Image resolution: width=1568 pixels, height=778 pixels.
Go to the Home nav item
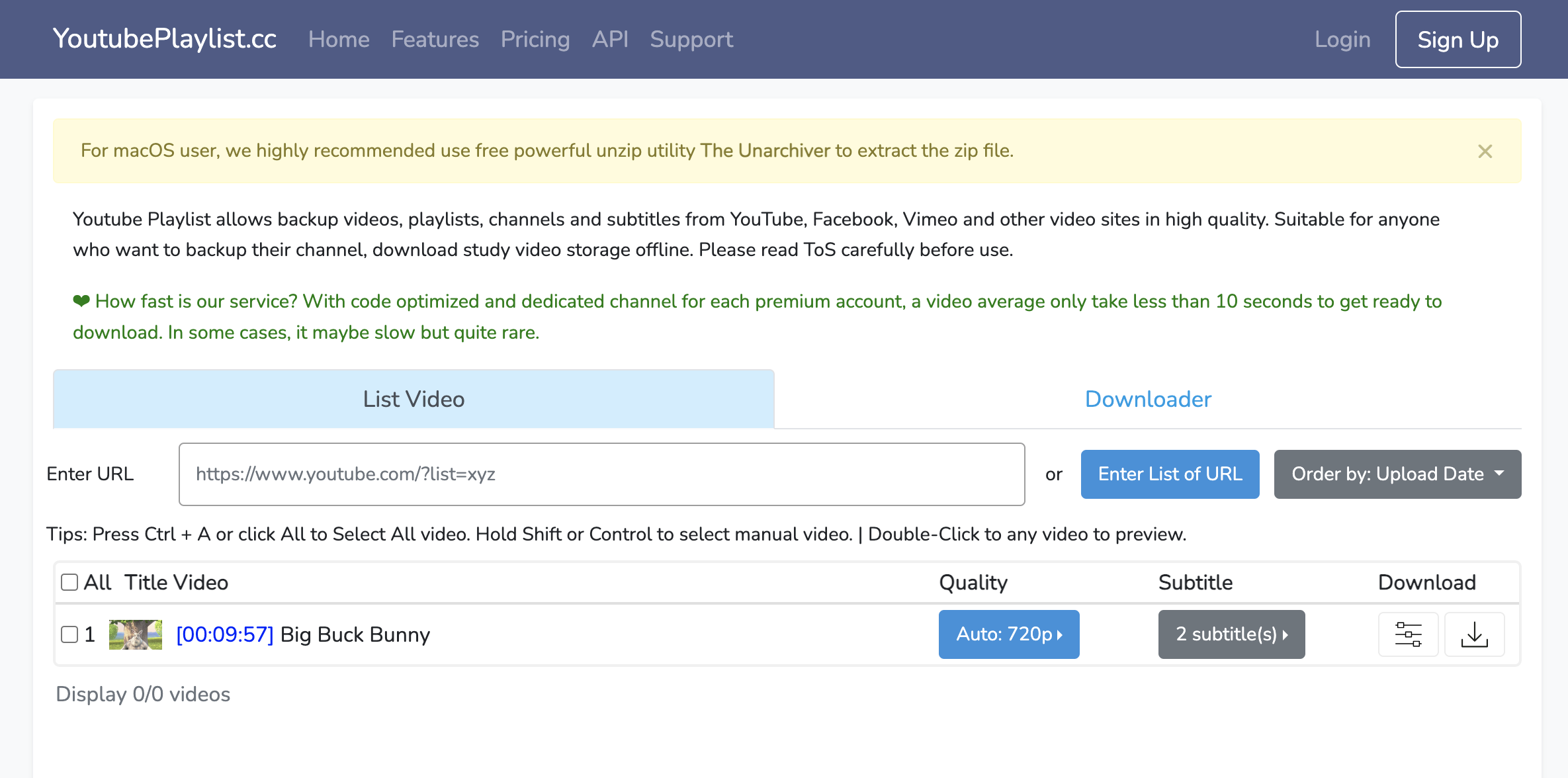(339, 39)
